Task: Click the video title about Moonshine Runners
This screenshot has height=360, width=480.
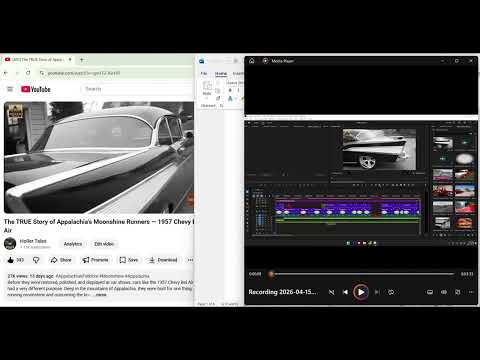Action: tap(99, 226)
